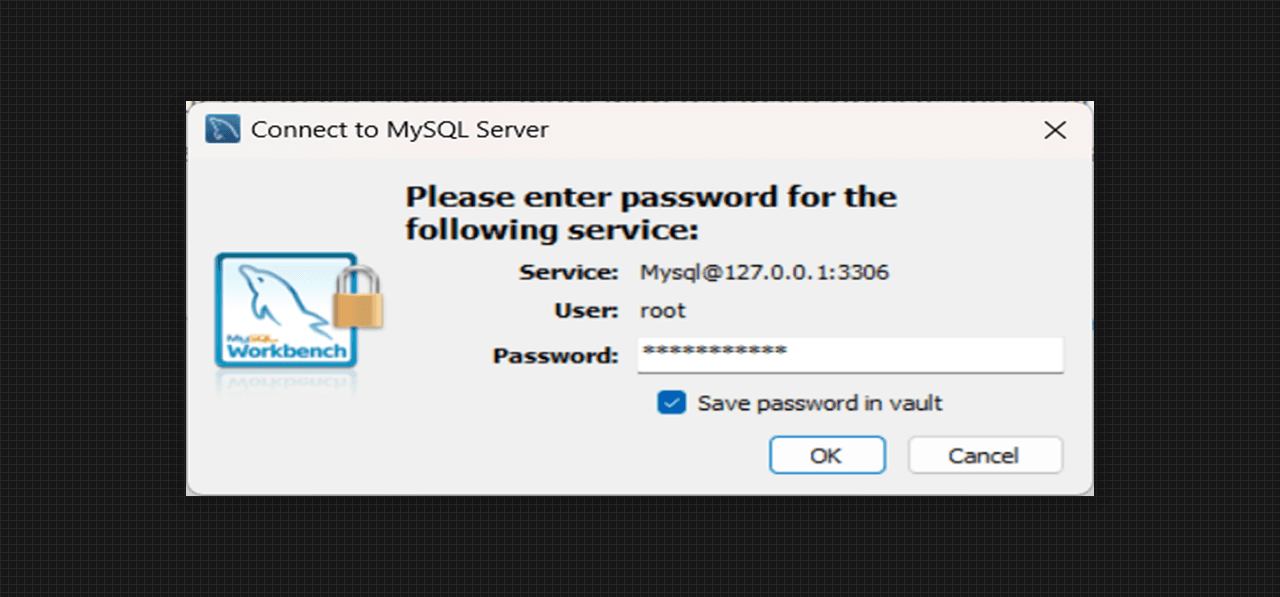Uncheck the Save password in vault checkbox
The image size is (1280, 597).
click(672, 403)
